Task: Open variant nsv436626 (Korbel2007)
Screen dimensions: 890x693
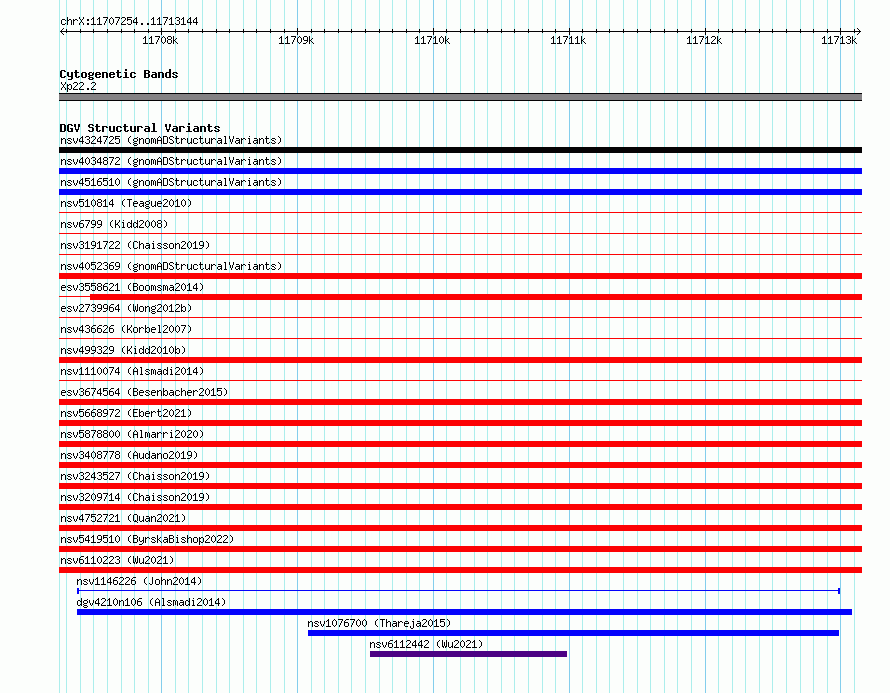Action: (126, 329)
